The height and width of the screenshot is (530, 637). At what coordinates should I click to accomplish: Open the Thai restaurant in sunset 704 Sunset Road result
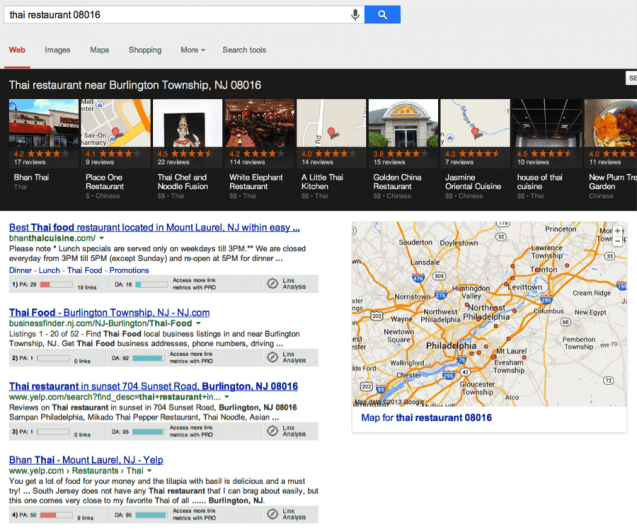[153, 386]
